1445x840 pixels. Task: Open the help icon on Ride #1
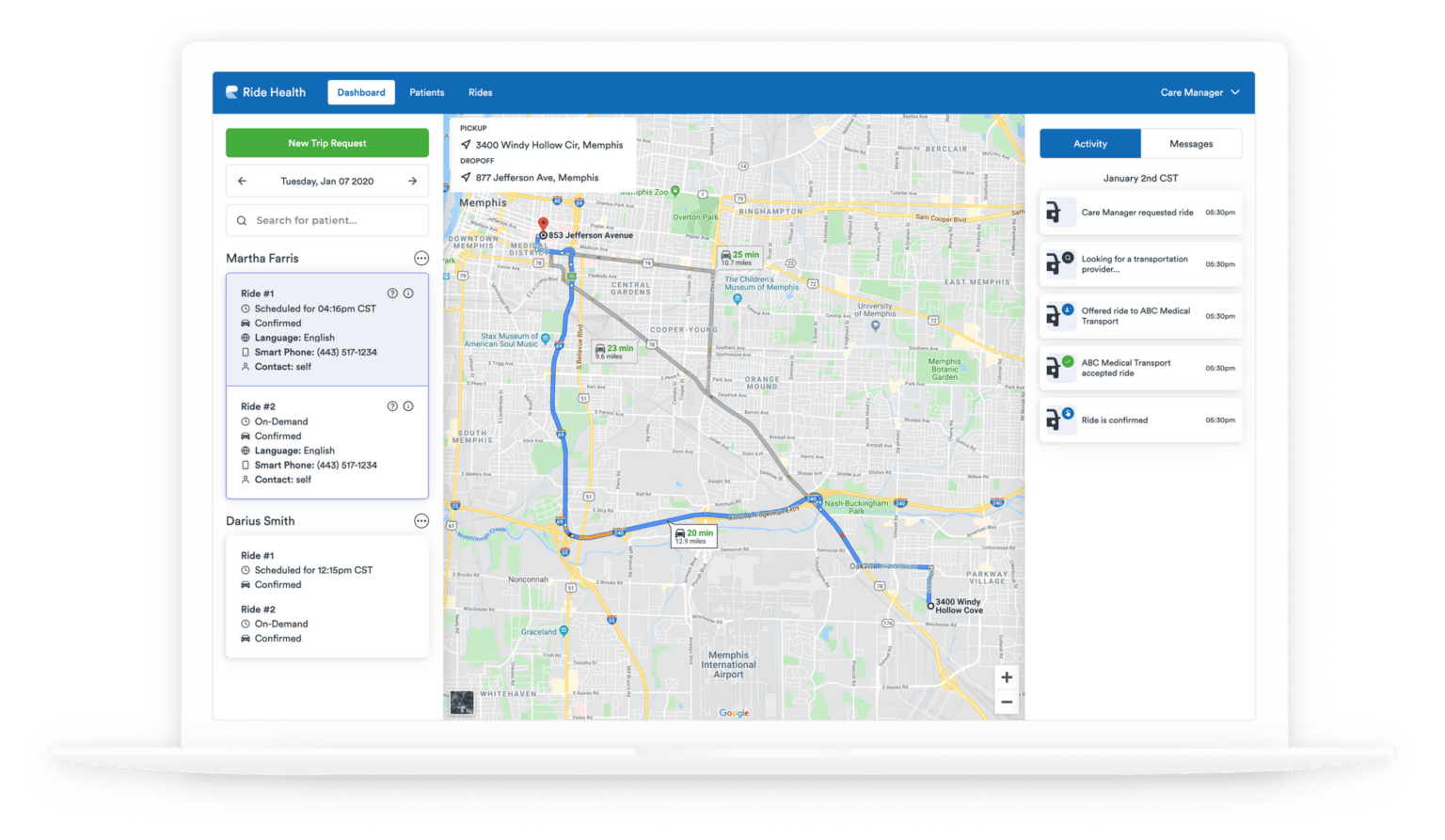392,293
